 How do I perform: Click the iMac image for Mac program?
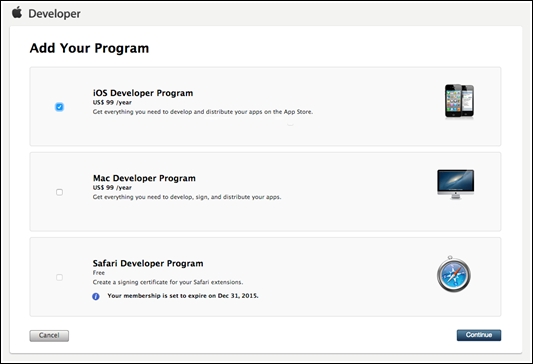tap(455, 184)
